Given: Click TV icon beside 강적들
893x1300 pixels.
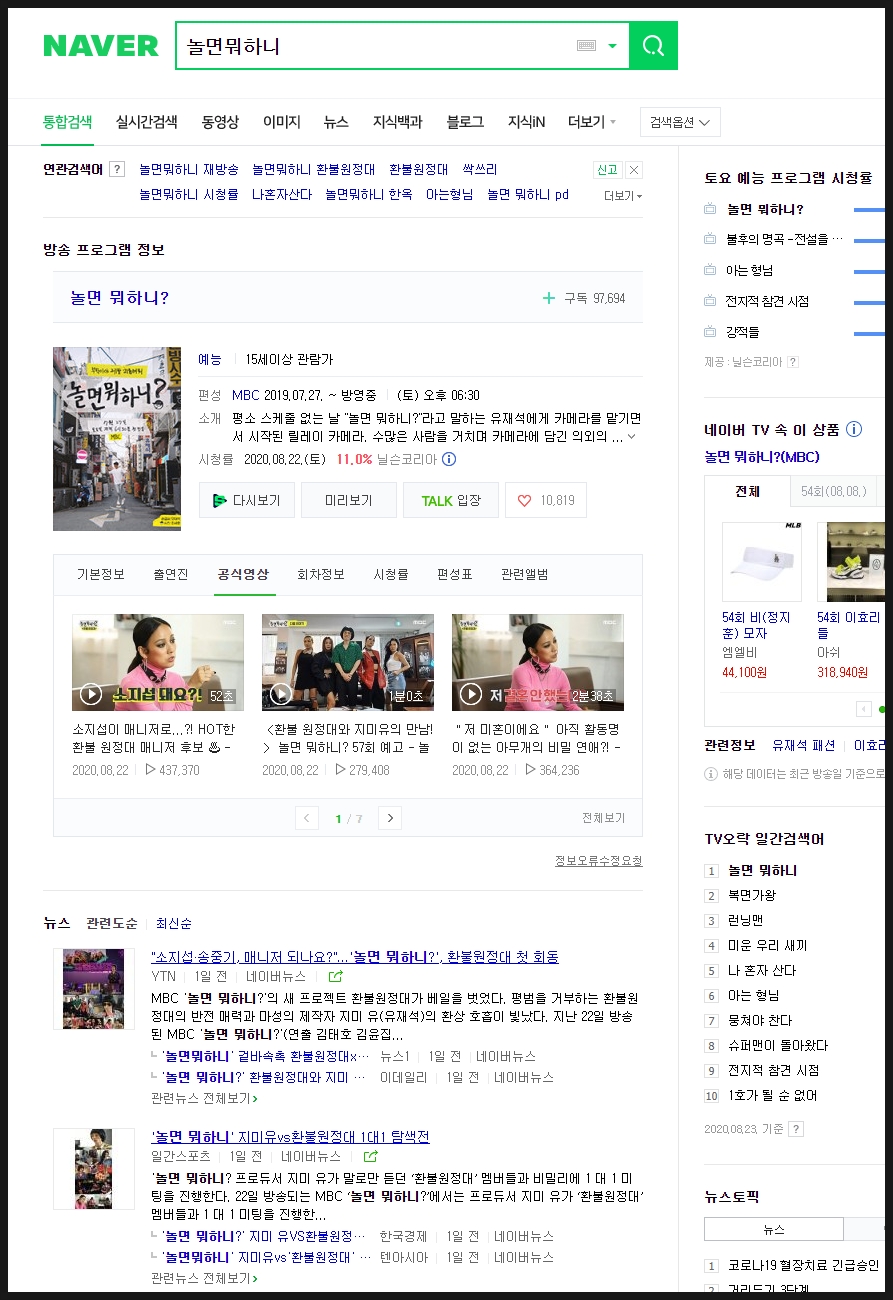Looking at the screenshot, I should click(710, 332).
